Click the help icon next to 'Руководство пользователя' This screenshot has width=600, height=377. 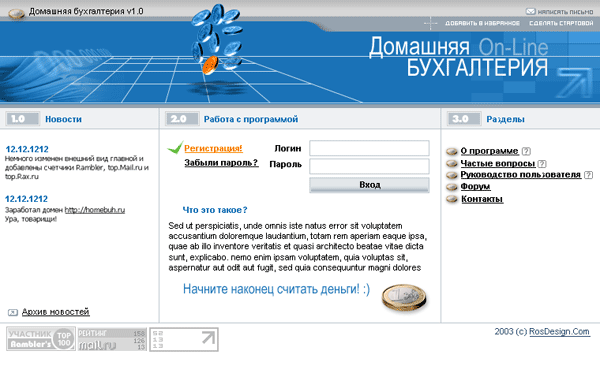point(589,175)
